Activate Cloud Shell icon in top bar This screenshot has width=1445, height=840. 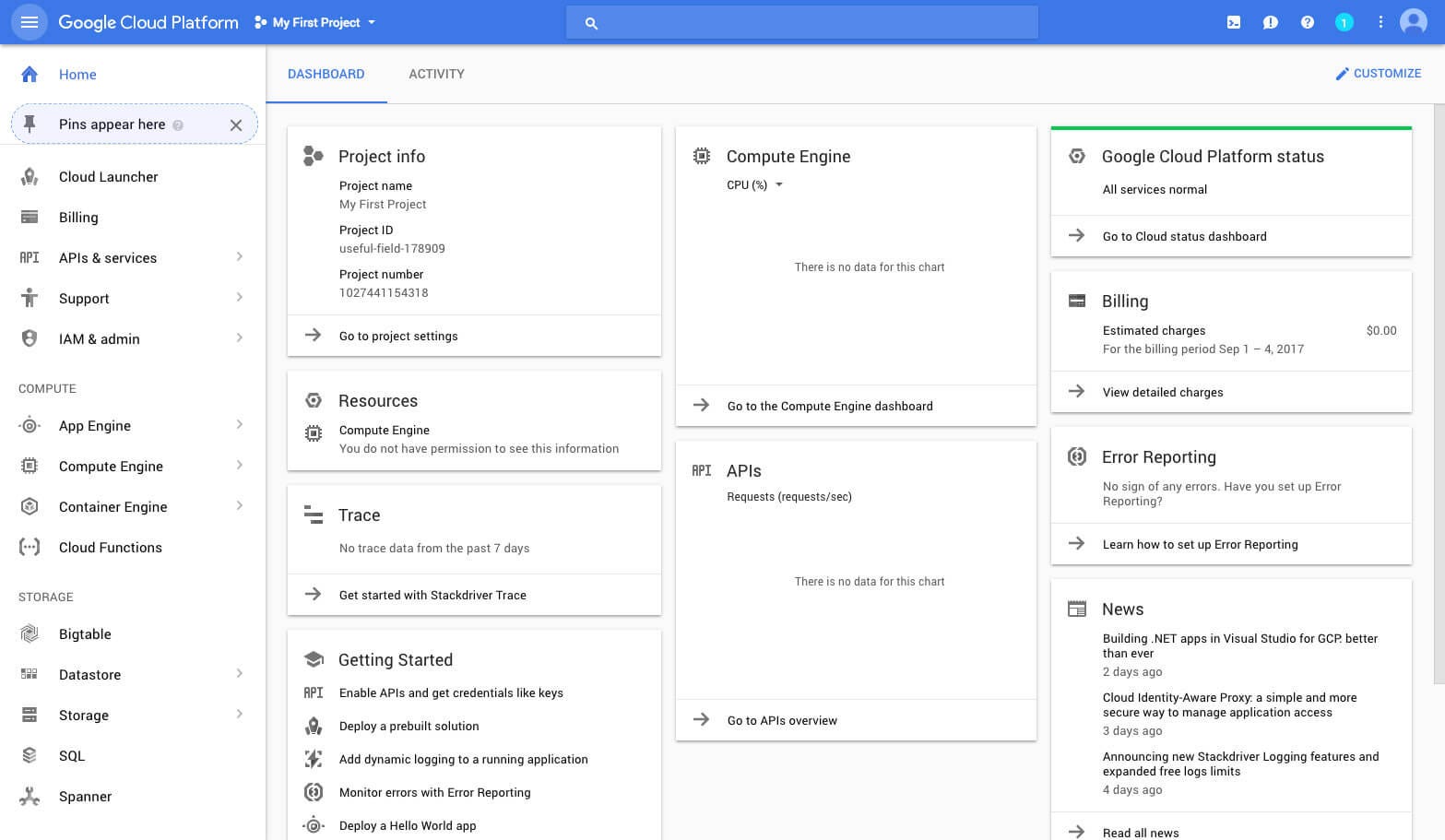click(x=1234, y=22)
